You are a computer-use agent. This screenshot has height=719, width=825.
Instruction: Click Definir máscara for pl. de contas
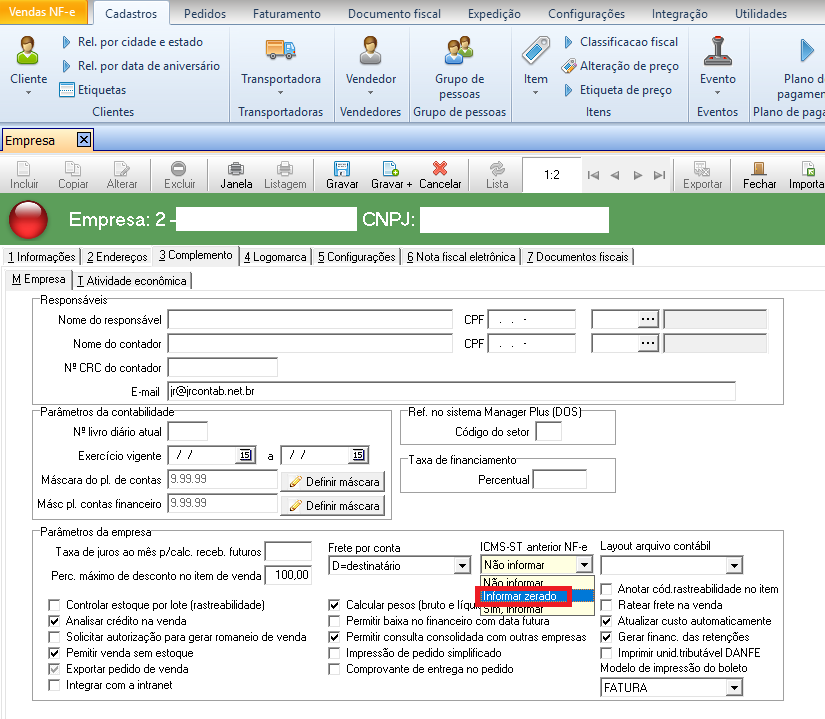pos(334,481)
